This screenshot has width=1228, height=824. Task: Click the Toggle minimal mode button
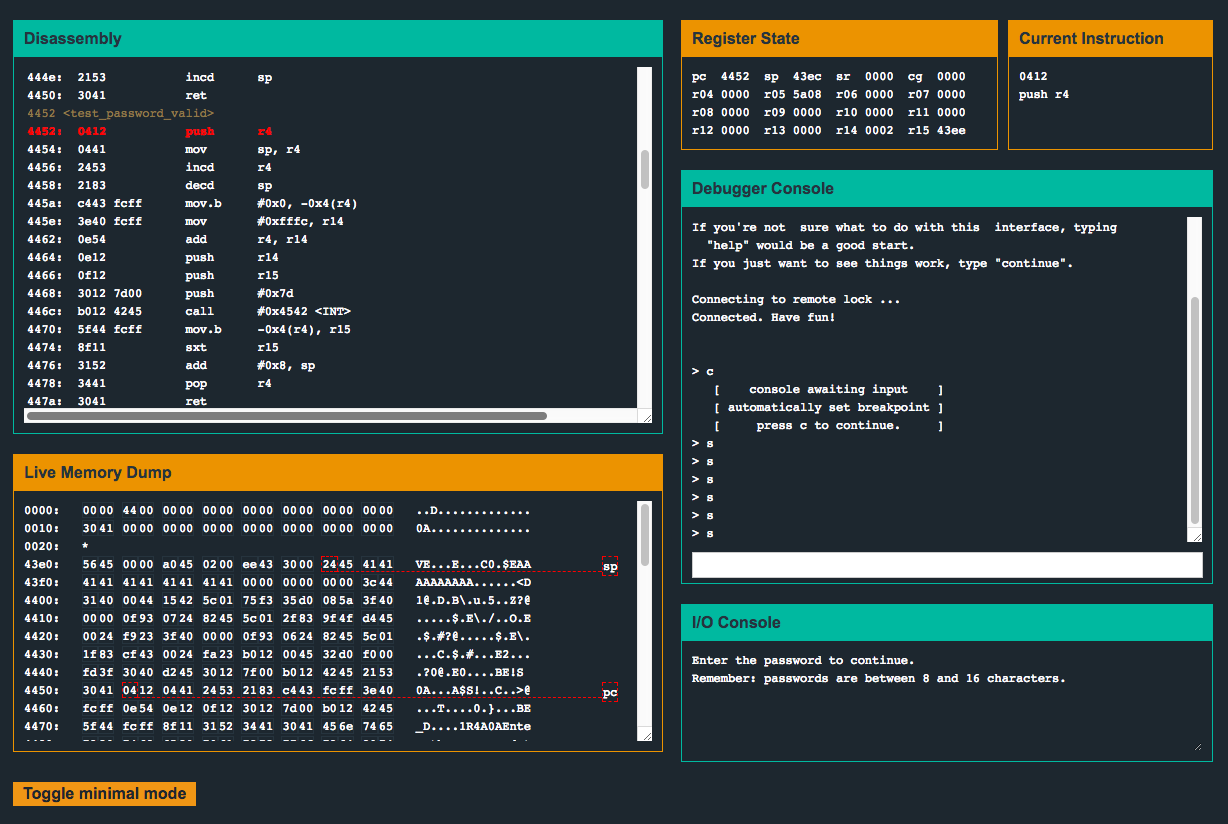tap(104, 794)
